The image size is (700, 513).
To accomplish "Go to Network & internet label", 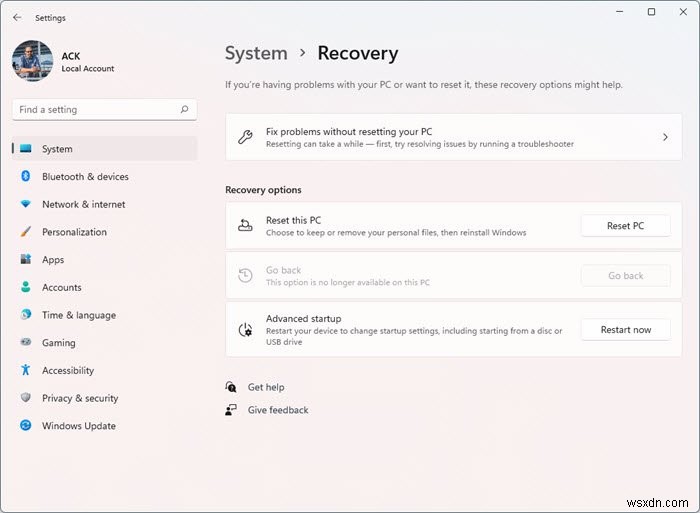I will coord(83,204).
